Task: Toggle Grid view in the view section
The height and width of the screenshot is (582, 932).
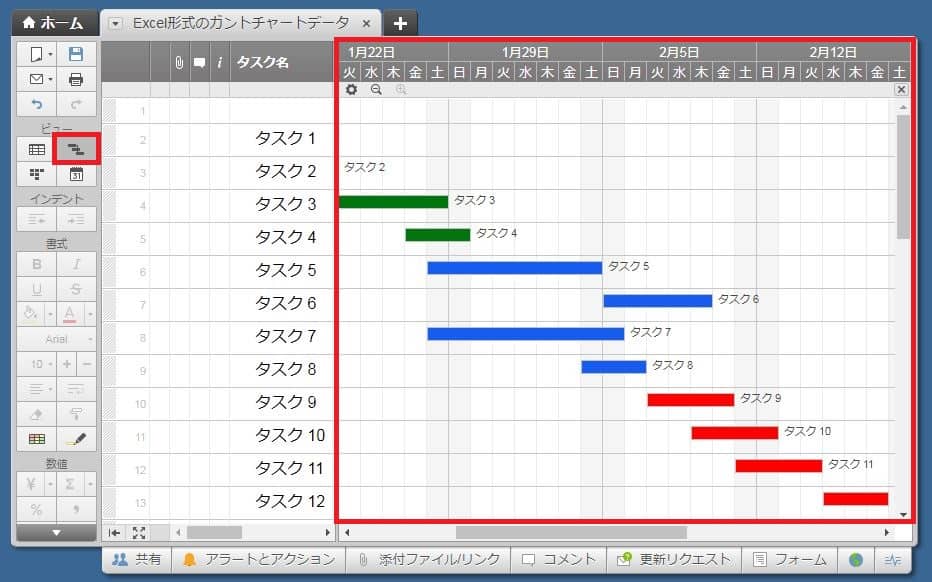Action: [x=37, y=149]
